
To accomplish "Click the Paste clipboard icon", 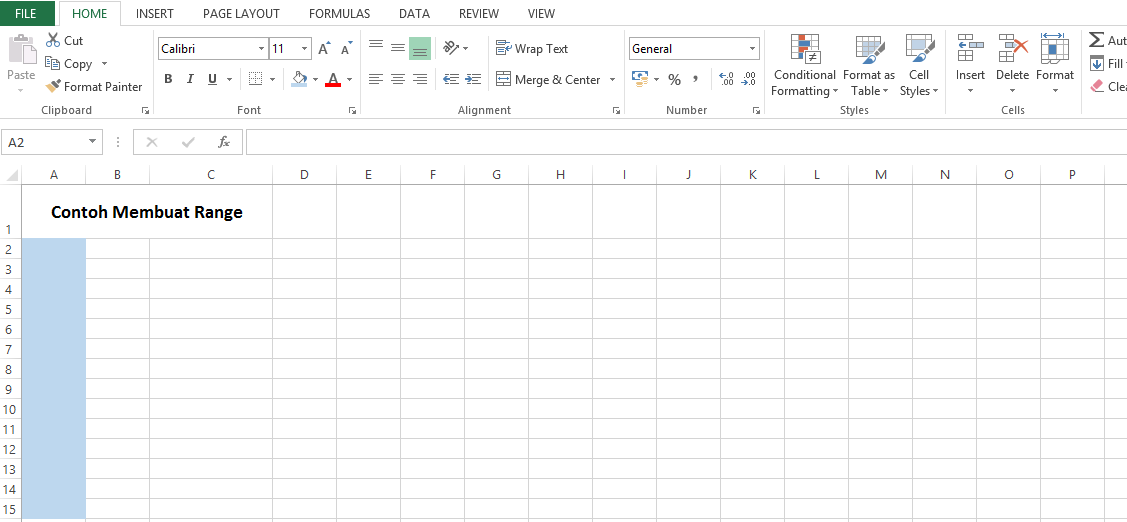I will point(22,50).
